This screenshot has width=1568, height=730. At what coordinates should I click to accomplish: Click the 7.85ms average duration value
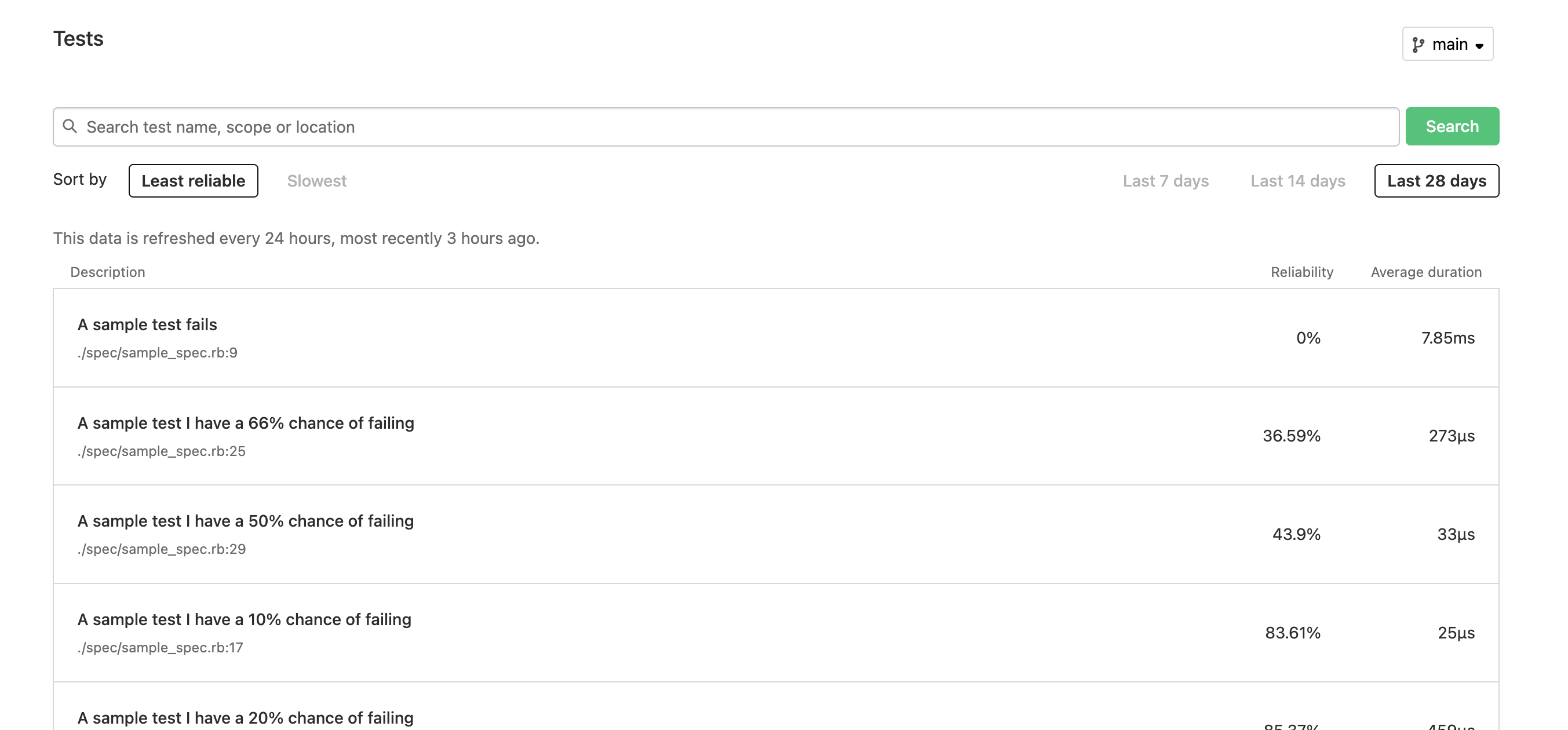(x=1447, y=338)
